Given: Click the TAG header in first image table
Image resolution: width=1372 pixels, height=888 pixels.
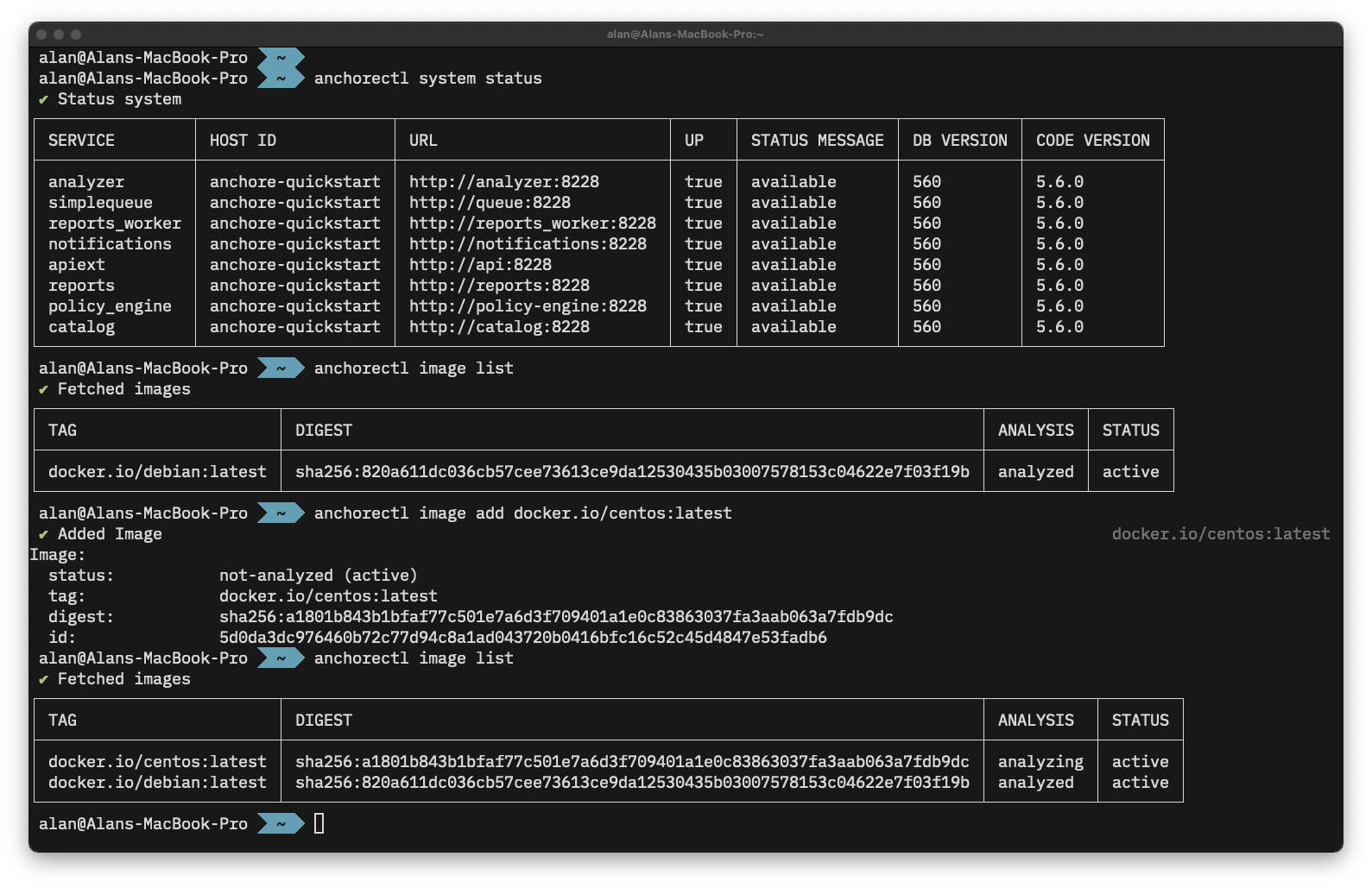Looking at the screenshot, I should pyautogui.click(x=62, y=431).
